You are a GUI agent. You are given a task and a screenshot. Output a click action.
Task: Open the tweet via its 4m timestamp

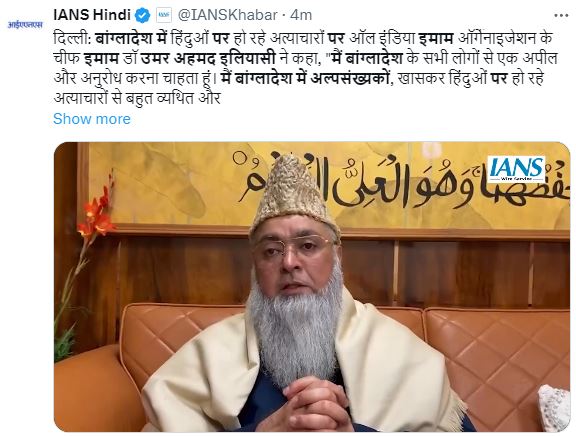[x=301, y=15]
